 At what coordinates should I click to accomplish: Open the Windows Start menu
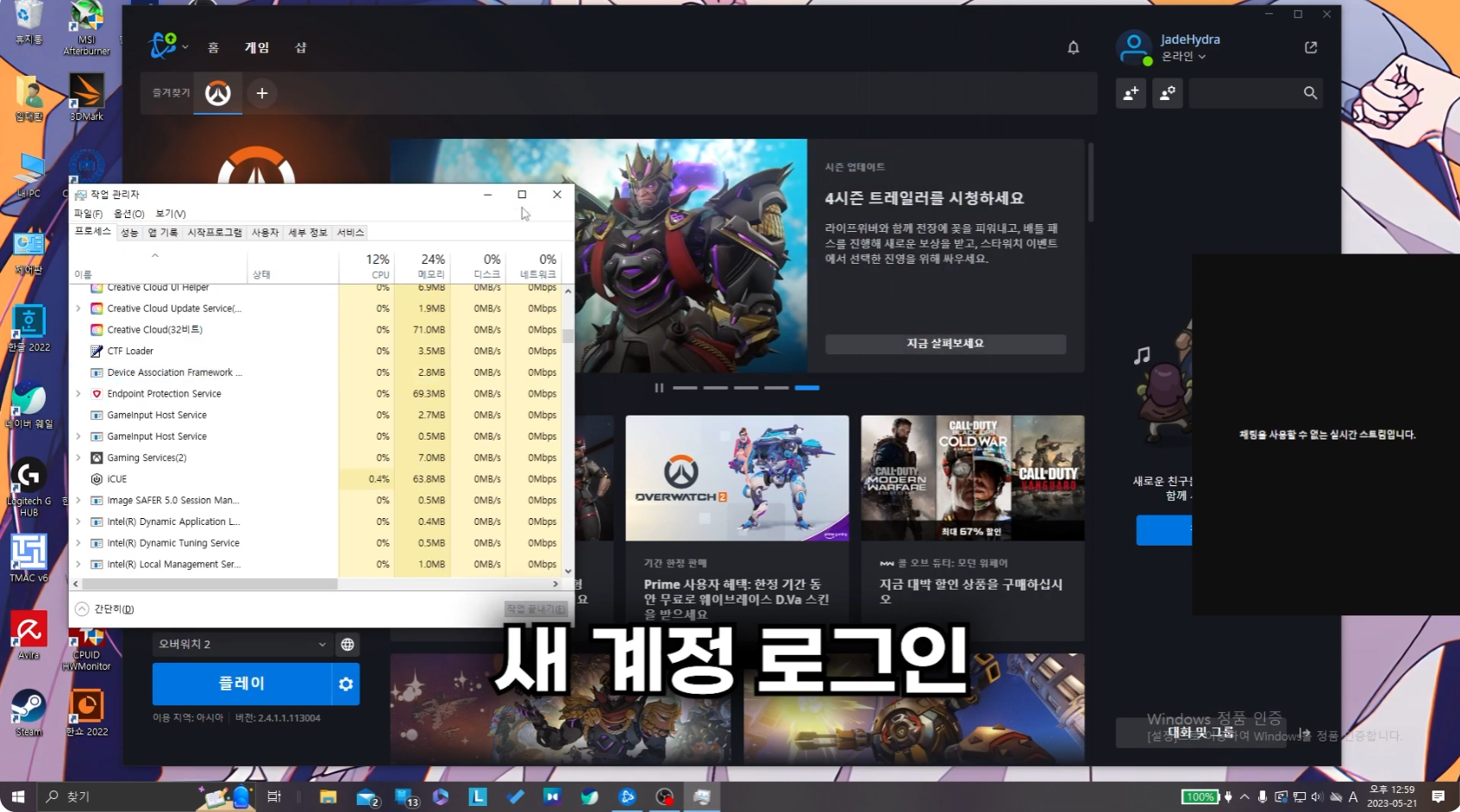click(x=17, y=796)
